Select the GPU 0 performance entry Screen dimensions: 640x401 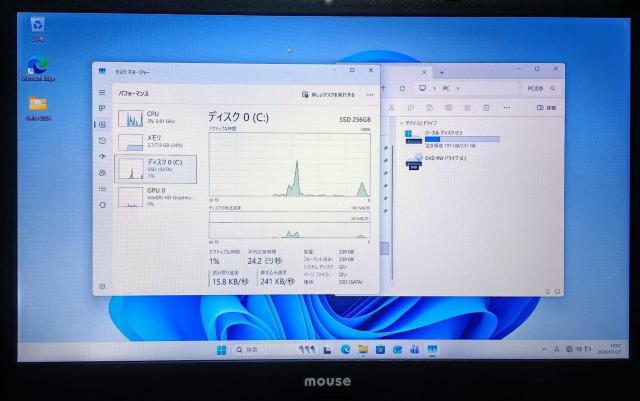(x=156, y=196)
